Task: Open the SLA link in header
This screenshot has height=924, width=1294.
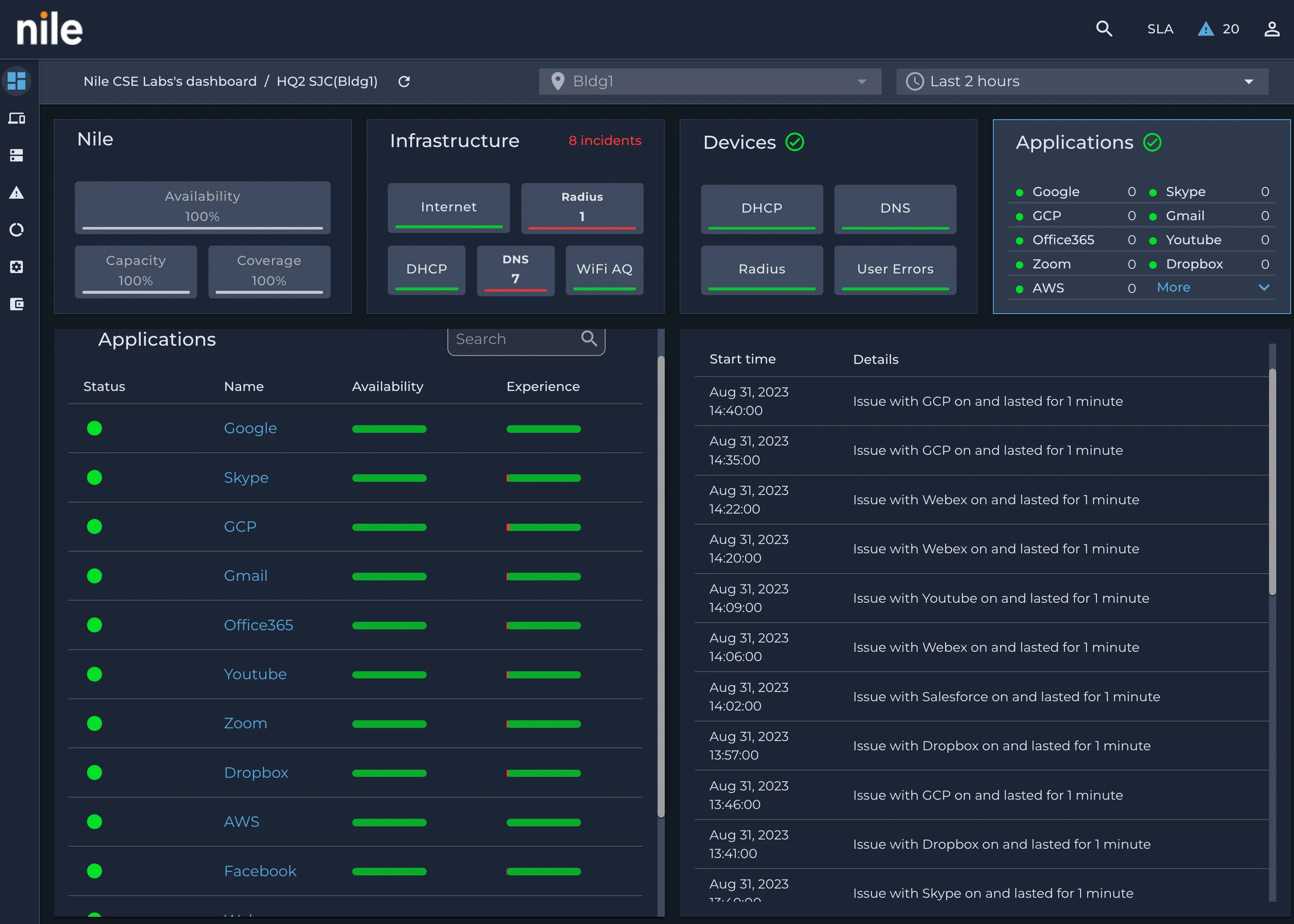Action: [x=1160, y=29]
